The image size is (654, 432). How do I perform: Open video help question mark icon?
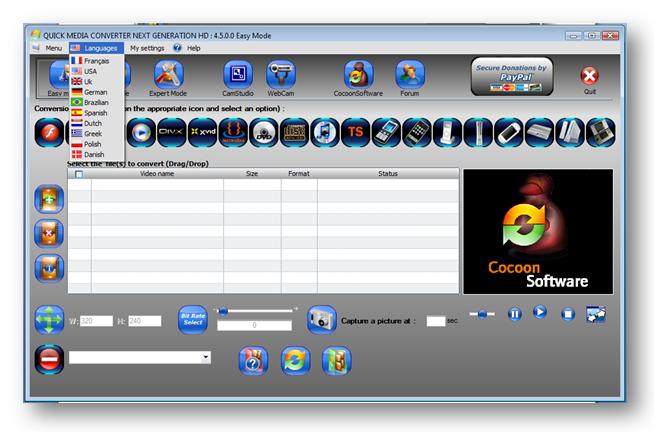coord(253,361)
